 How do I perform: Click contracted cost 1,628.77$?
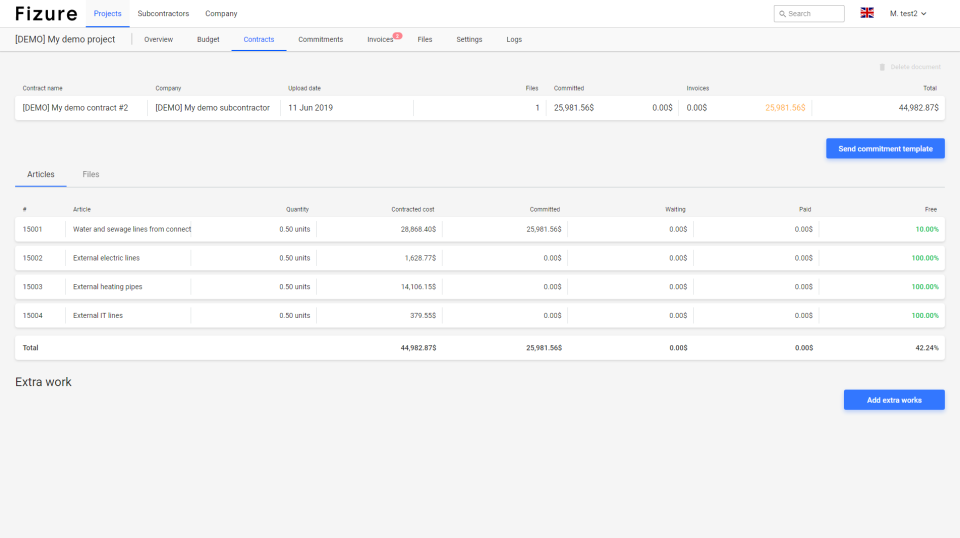tap(420, 258)
